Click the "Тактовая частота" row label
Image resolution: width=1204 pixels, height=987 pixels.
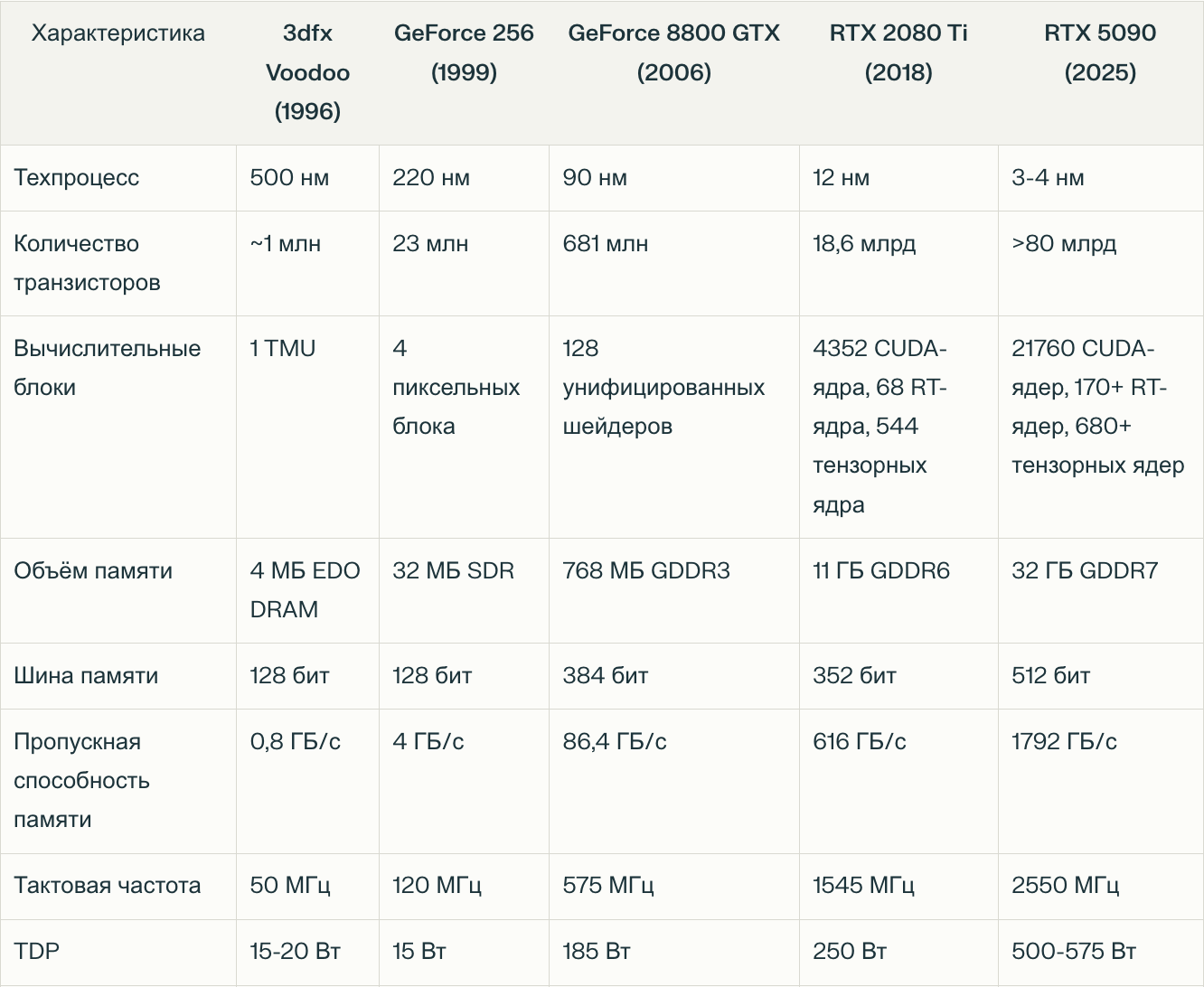point(107,885)
